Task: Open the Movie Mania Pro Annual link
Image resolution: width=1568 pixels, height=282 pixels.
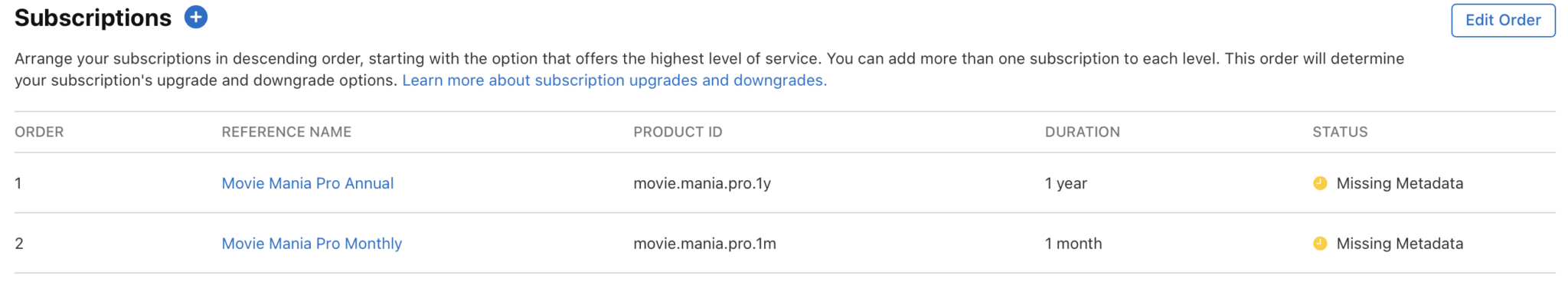Action: pyautogui.click(x=308, y=183)
